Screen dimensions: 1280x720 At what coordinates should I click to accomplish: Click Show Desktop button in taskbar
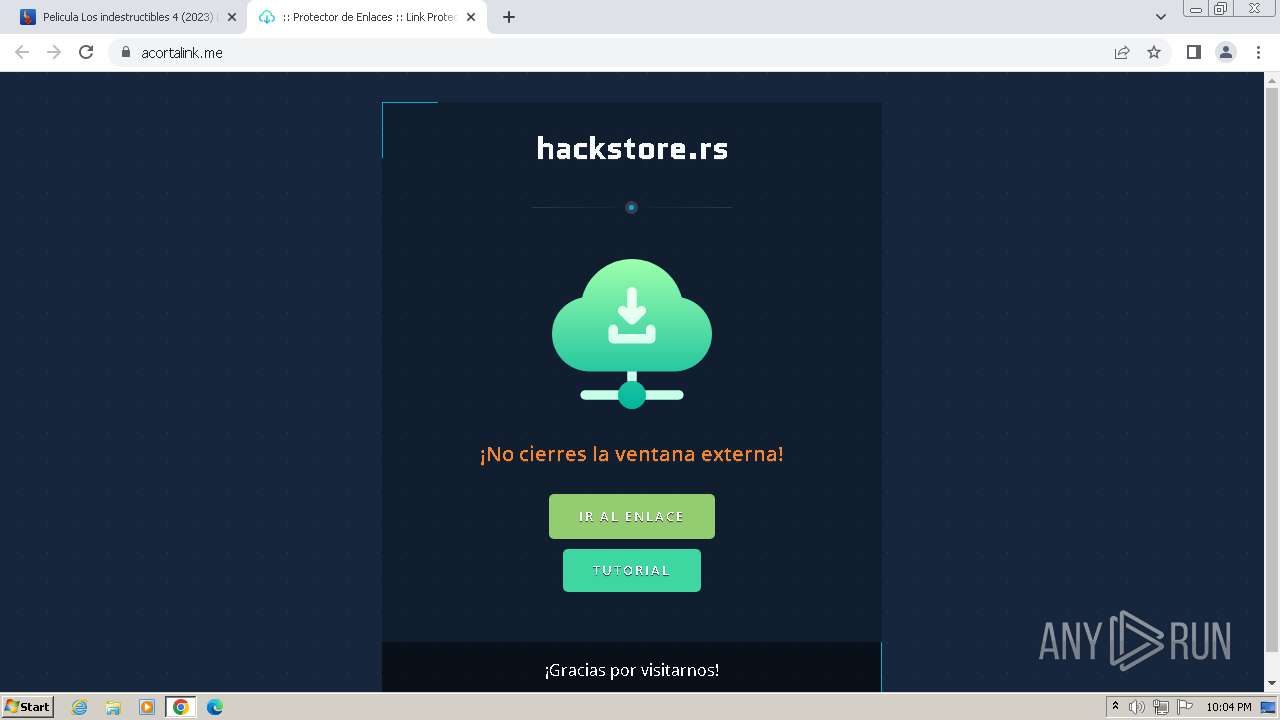tap(1268, 707)
